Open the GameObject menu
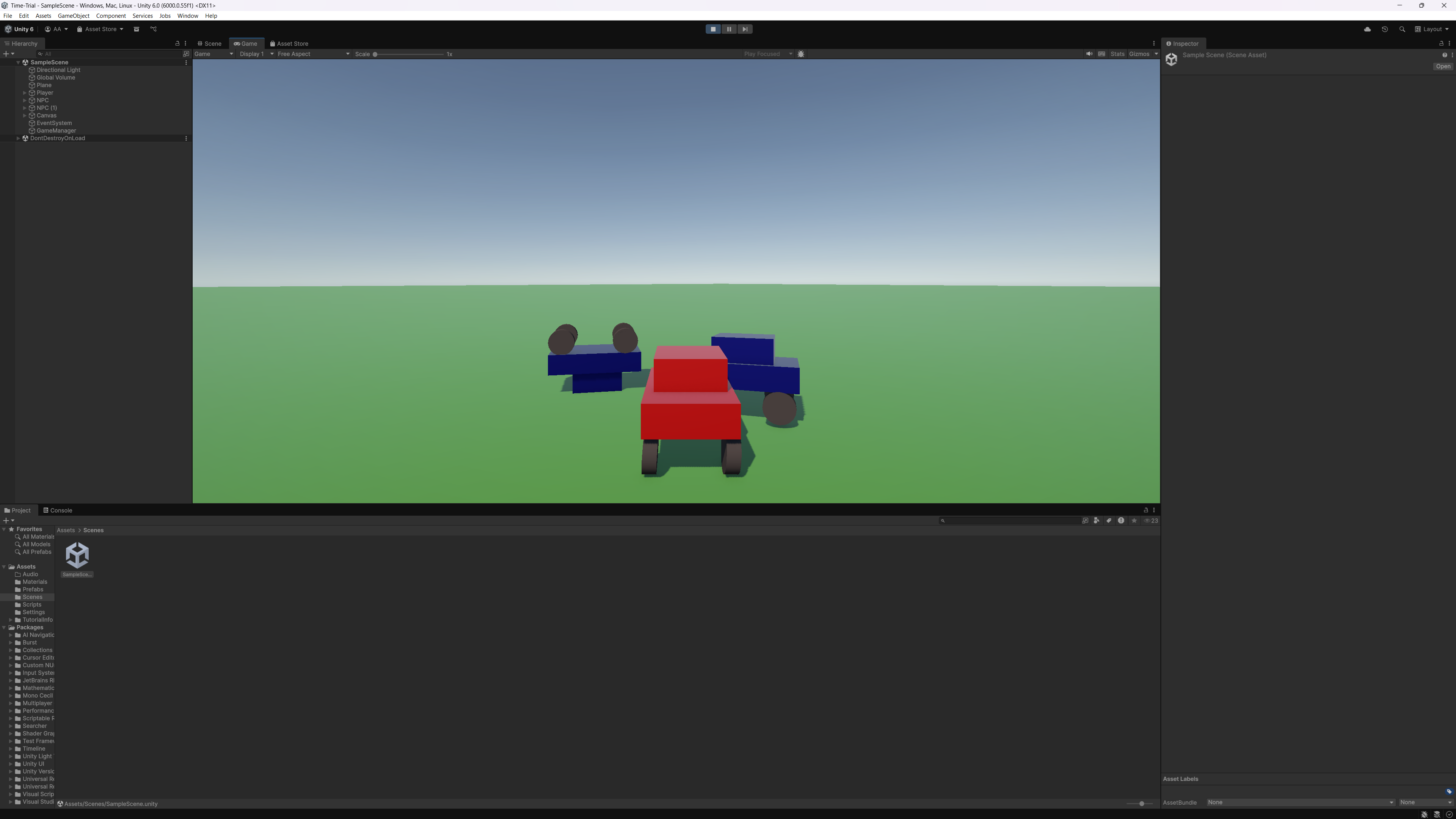The height and width of the screenshot is (819, 1456). (74, 16)
